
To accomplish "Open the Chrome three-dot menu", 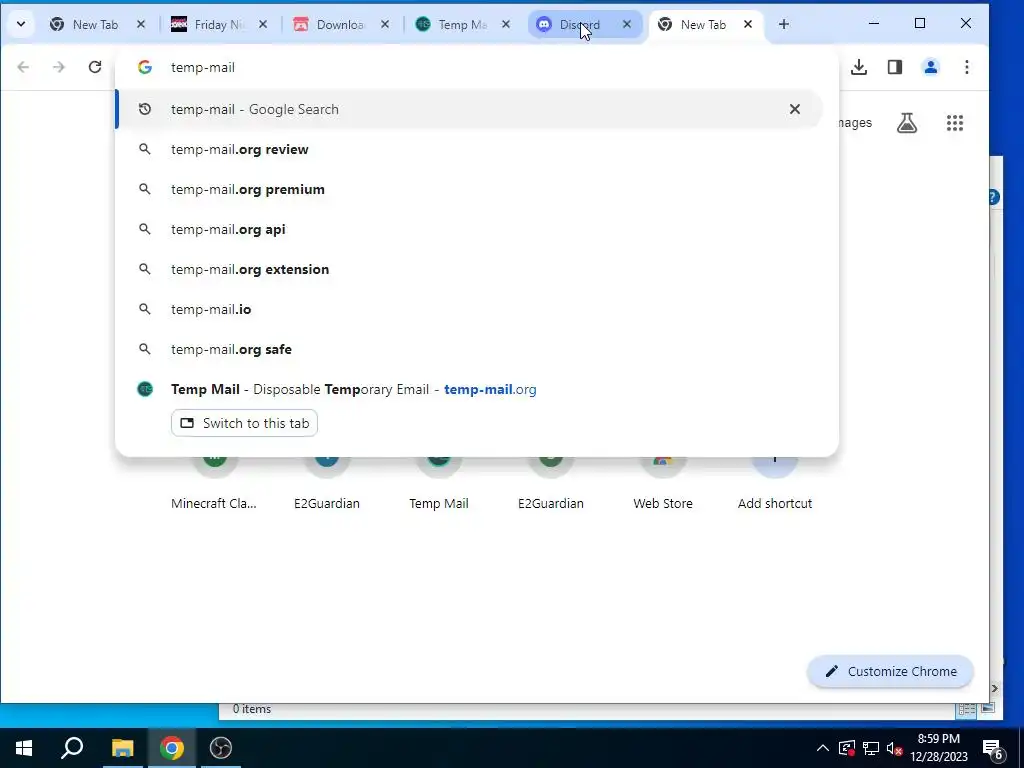I will (967, 67).
